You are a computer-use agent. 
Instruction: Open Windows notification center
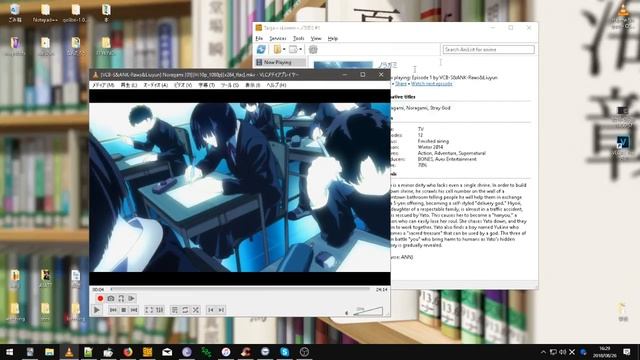627,352
